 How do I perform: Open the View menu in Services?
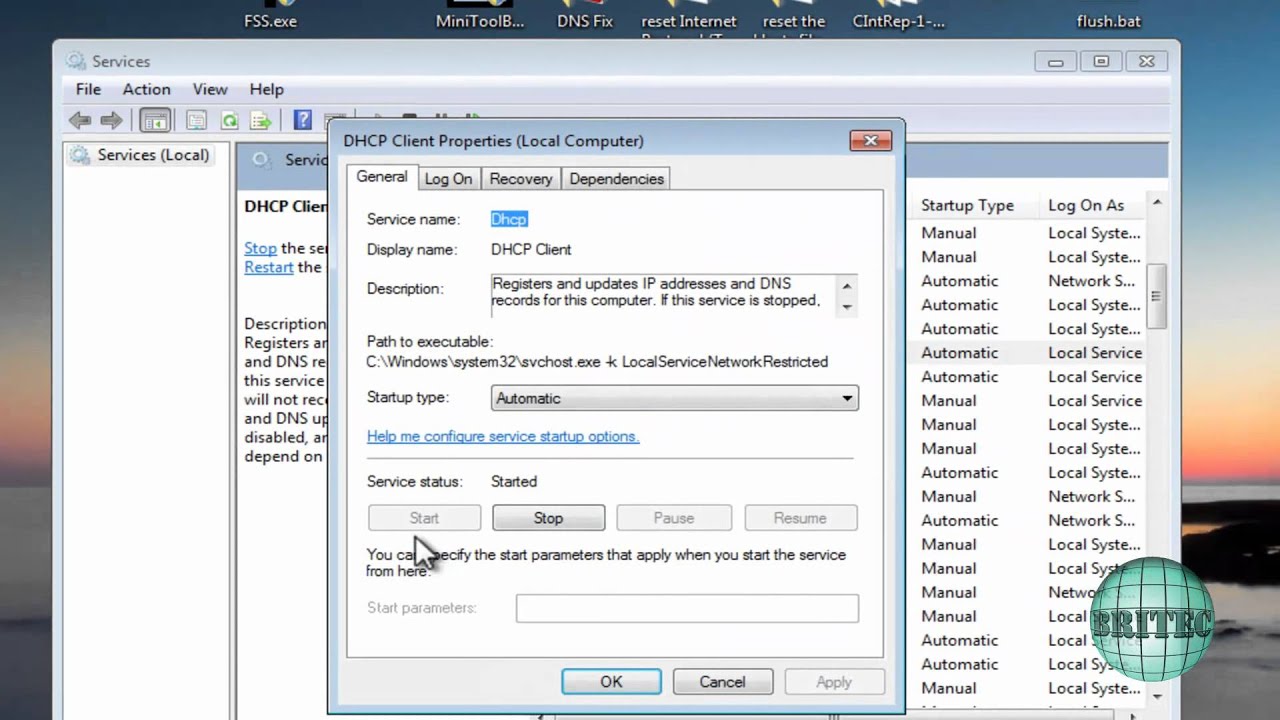[x=210, y=89]
